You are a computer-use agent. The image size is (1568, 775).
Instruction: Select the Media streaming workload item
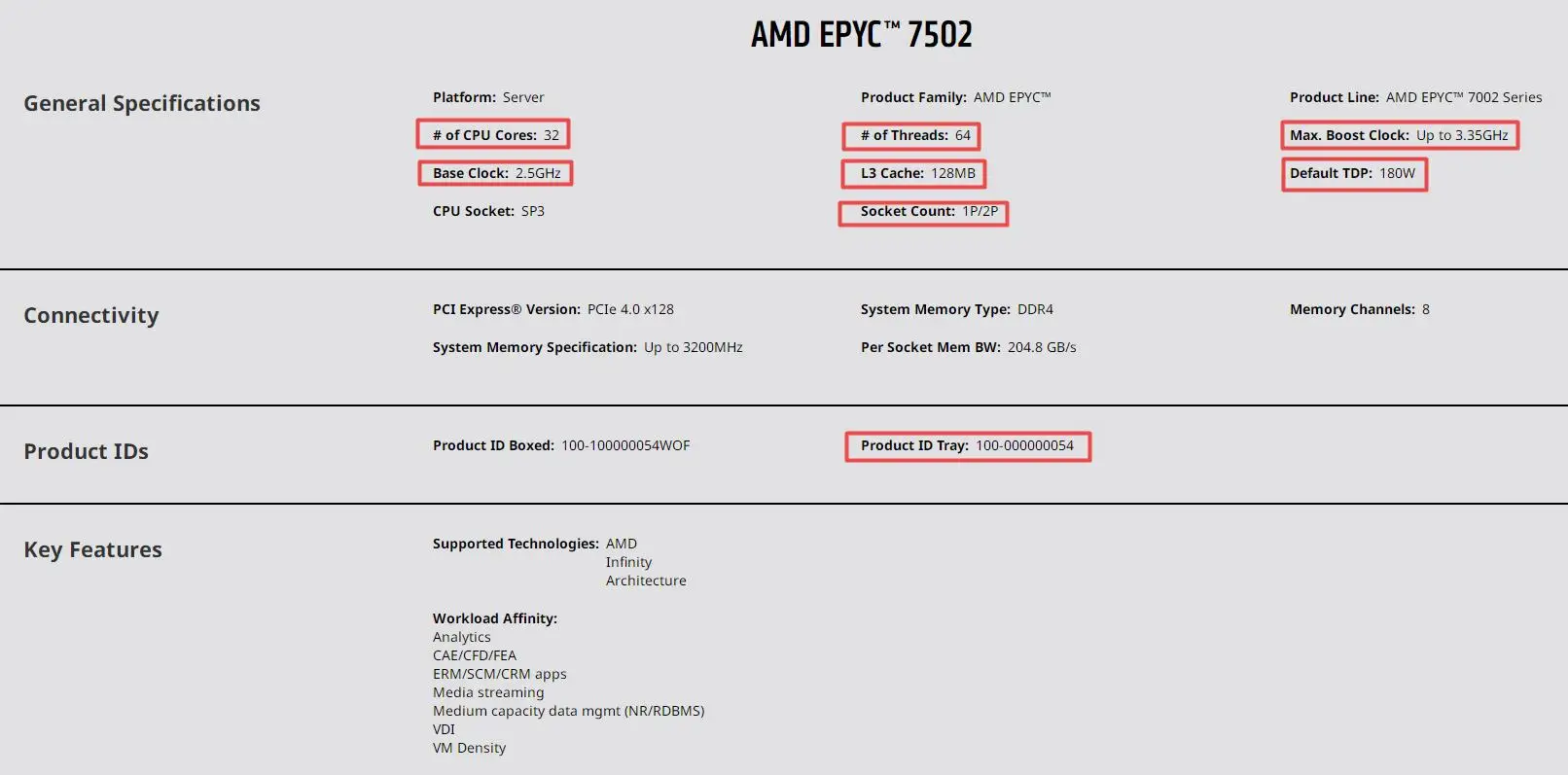click(x=488, y=692)
